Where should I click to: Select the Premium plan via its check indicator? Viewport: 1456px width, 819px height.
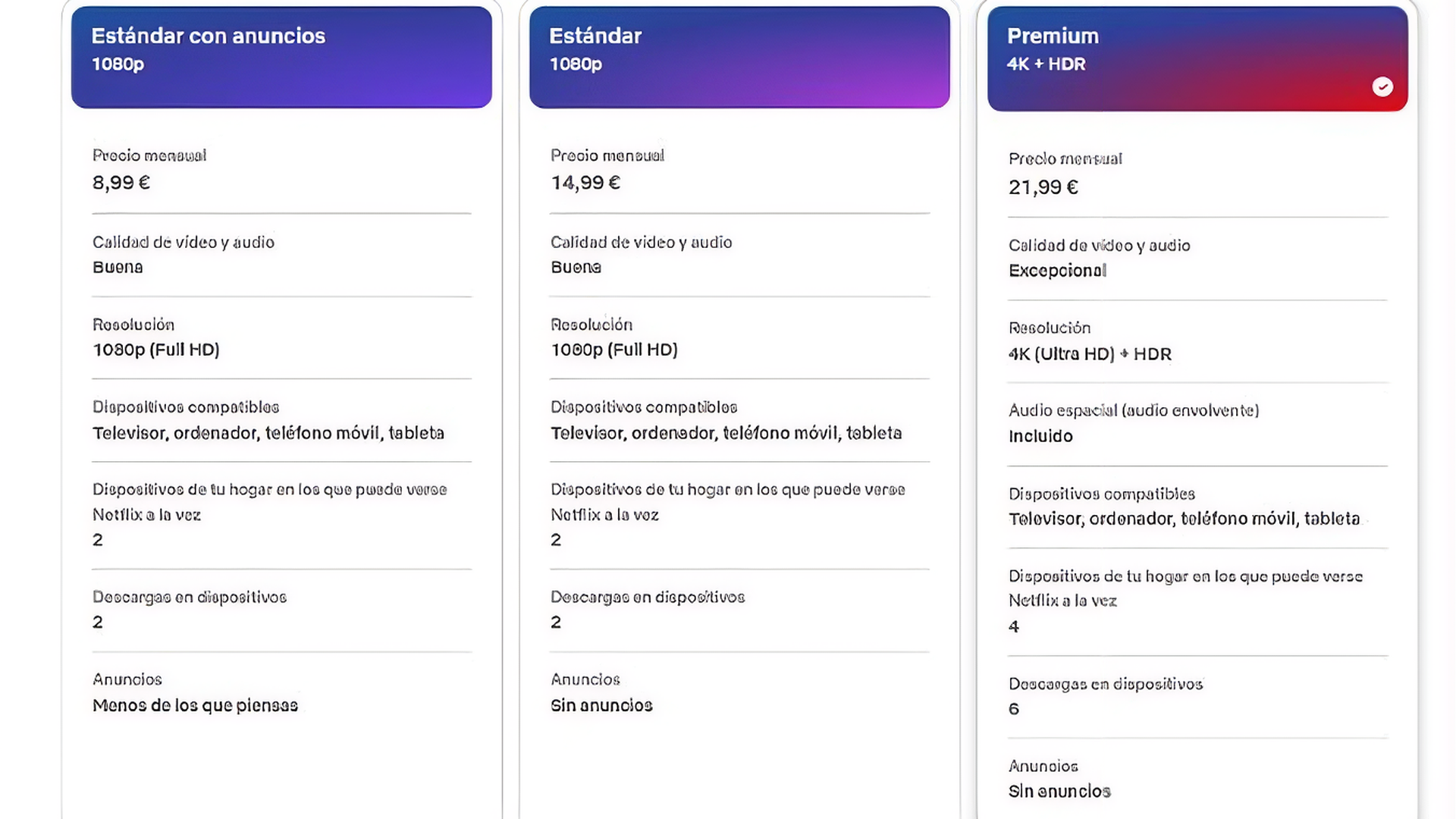tap(1384, 87)
